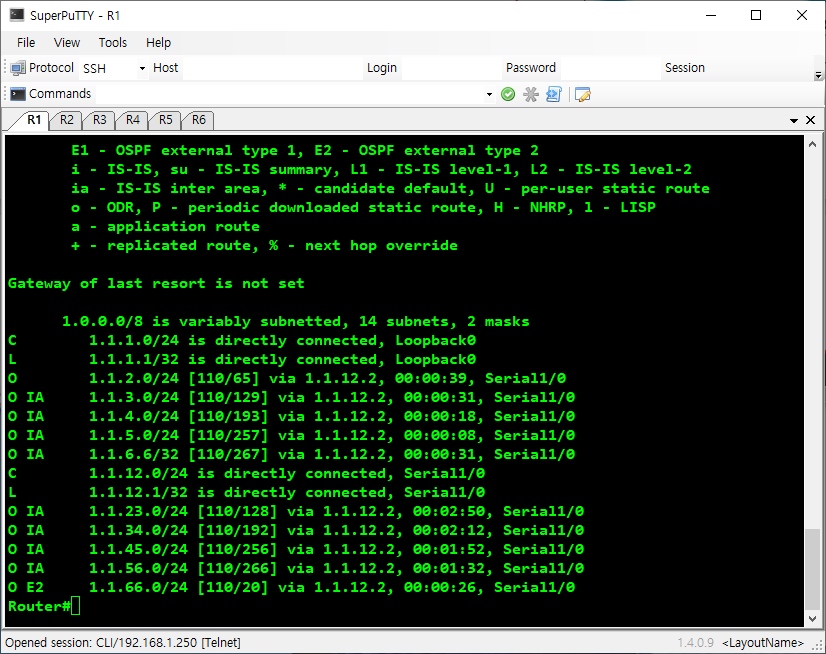This screenshot has height=654, width=826.
Task: Click the blue script runner icon
Action: pyautogui.click(x=554, y=94)
